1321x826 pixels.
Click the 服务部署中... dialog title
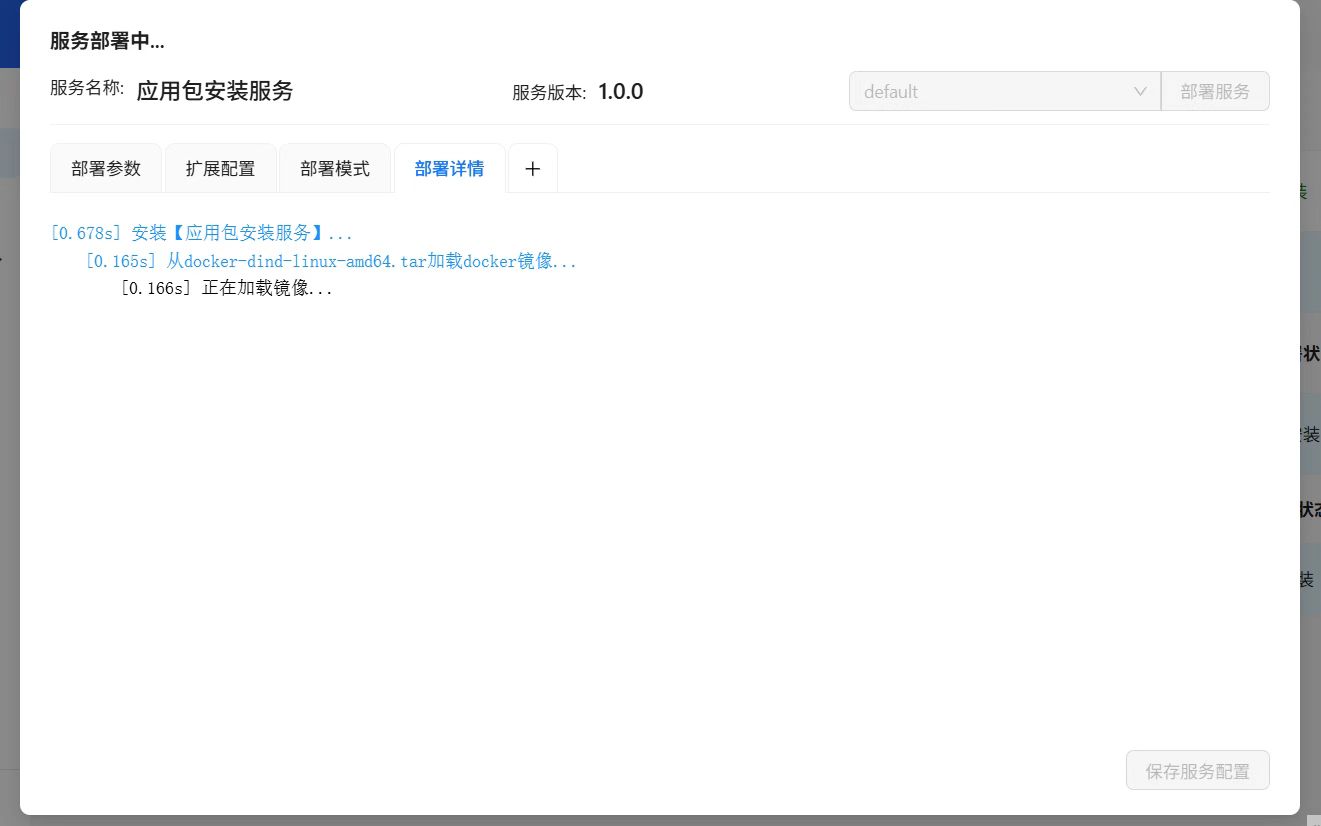point(107,41)
